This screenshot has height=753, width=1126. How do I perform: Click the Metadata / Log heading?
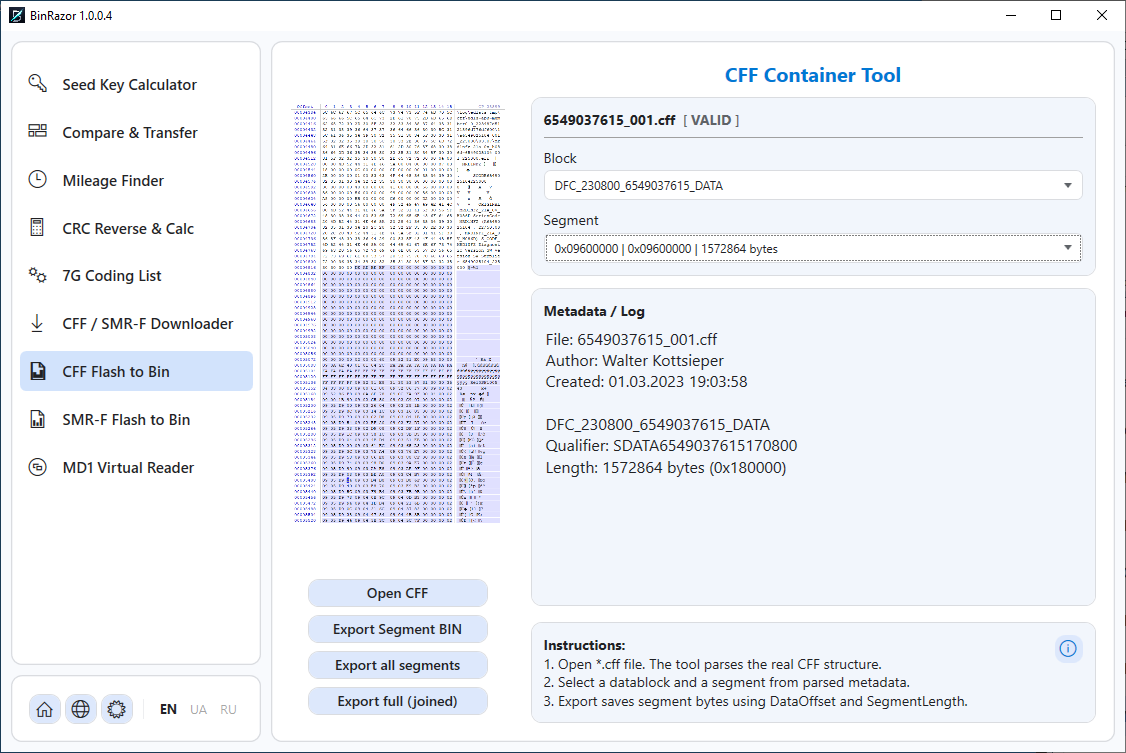(594, 312)
